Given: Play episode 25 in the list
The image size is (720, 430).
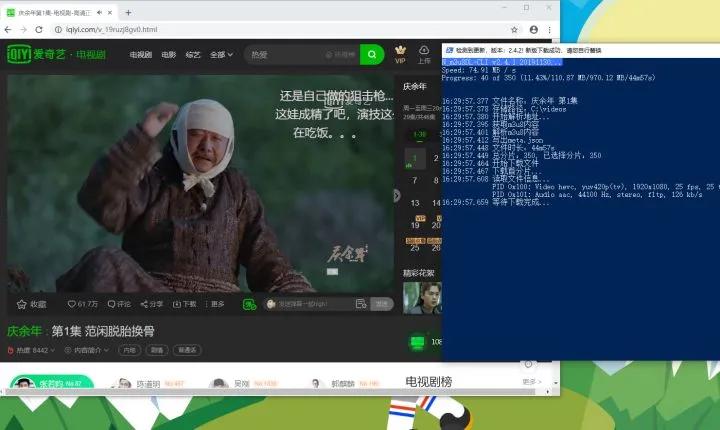Looking at the screenshot, I should tap(415, 247).
